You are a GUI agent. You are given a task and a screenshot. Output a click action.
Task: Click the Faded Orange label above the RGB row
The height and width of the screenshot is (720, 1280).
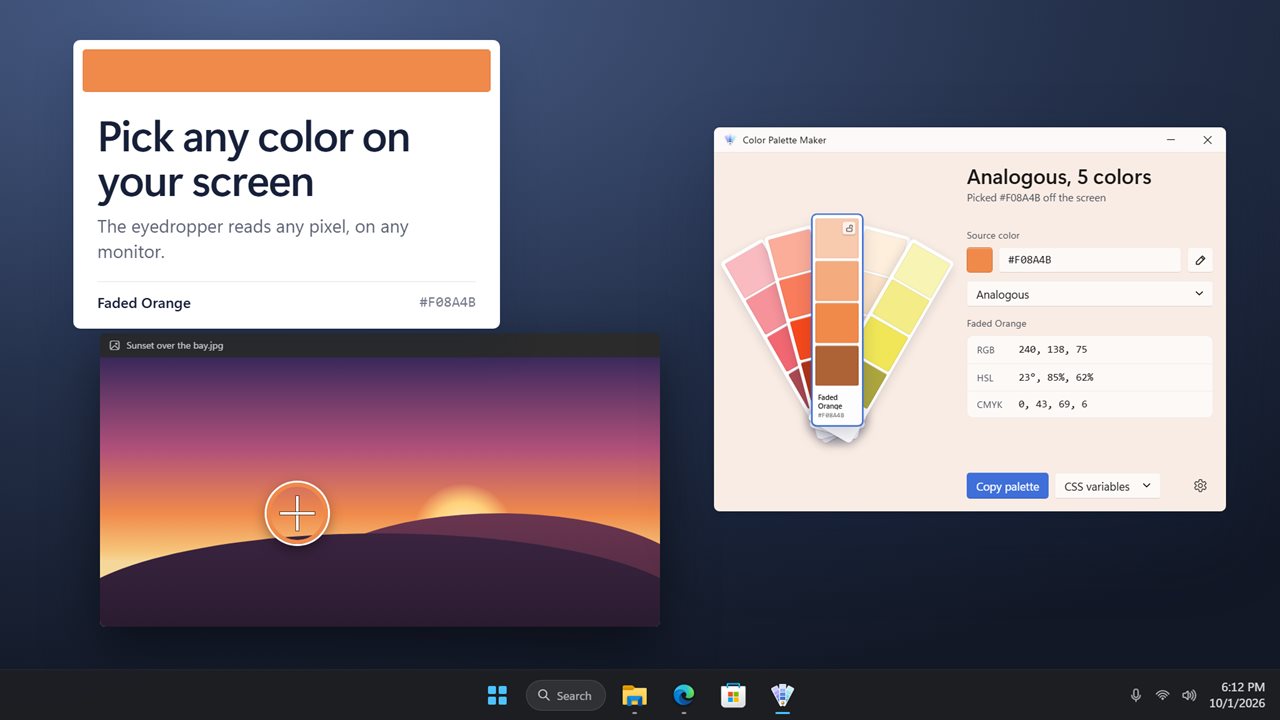[x=997, y=324]
